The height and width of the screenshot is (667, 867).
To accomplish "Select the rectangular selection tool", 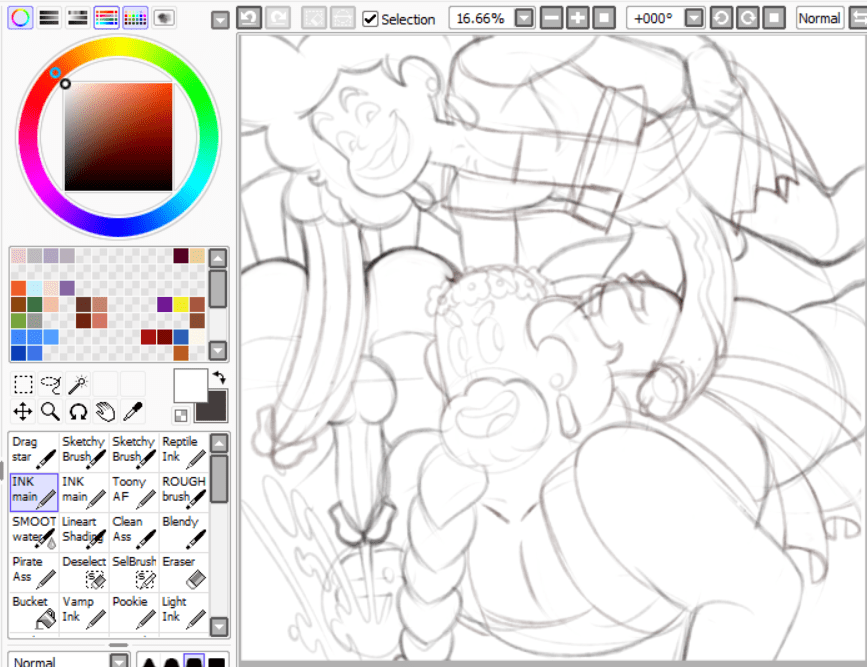I will point(23,384).
